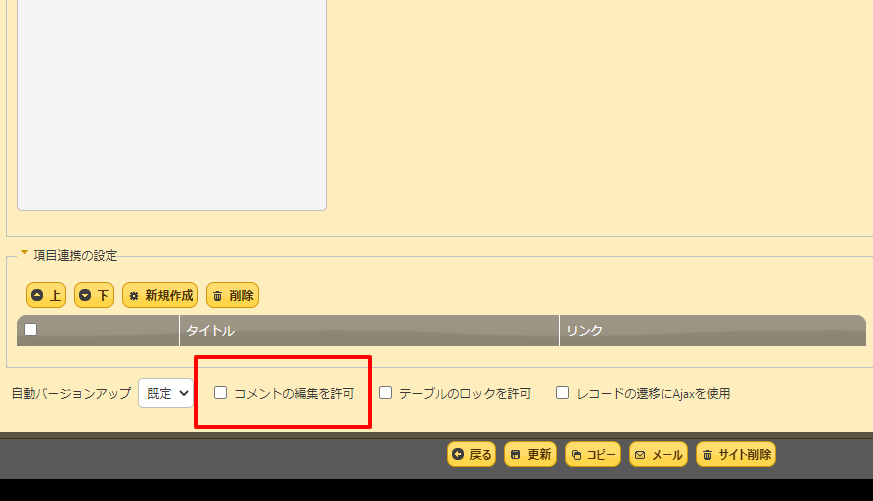Save changes with the 更新 button
The image size is (873, 501).
pyautogui.click(x=530, y=454)
